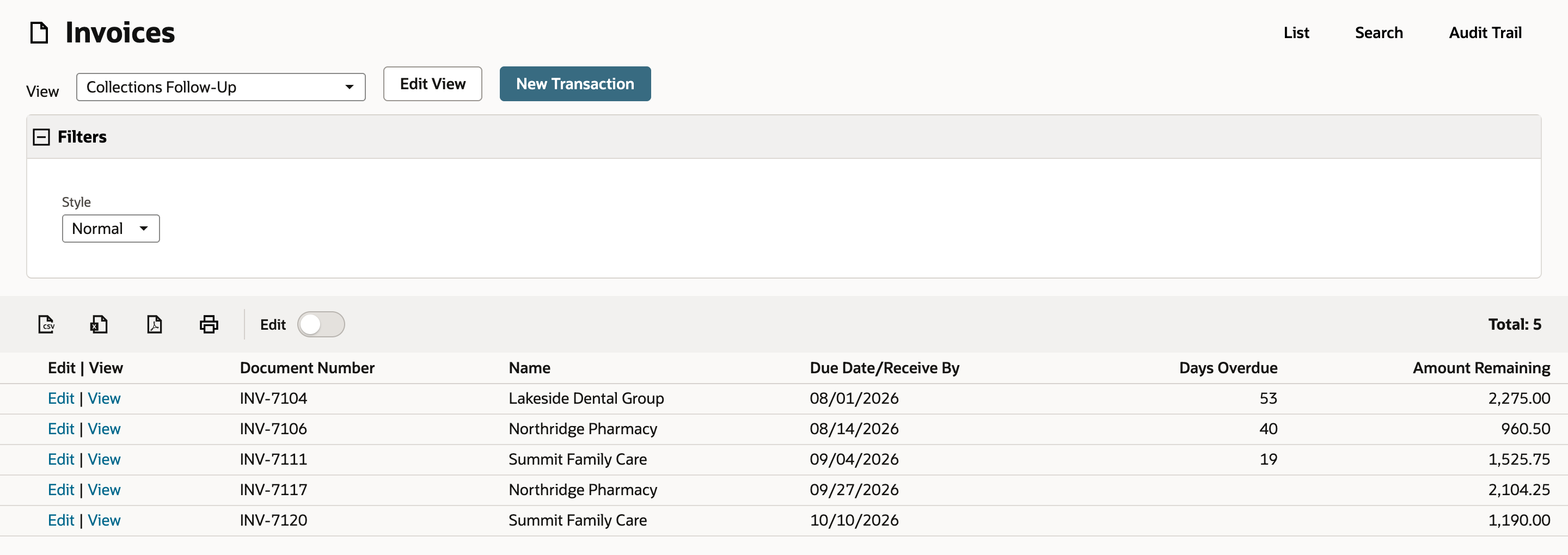Print the invoice list
The height and width of the screenshot is (555, 1568).
tap(209, 324)
